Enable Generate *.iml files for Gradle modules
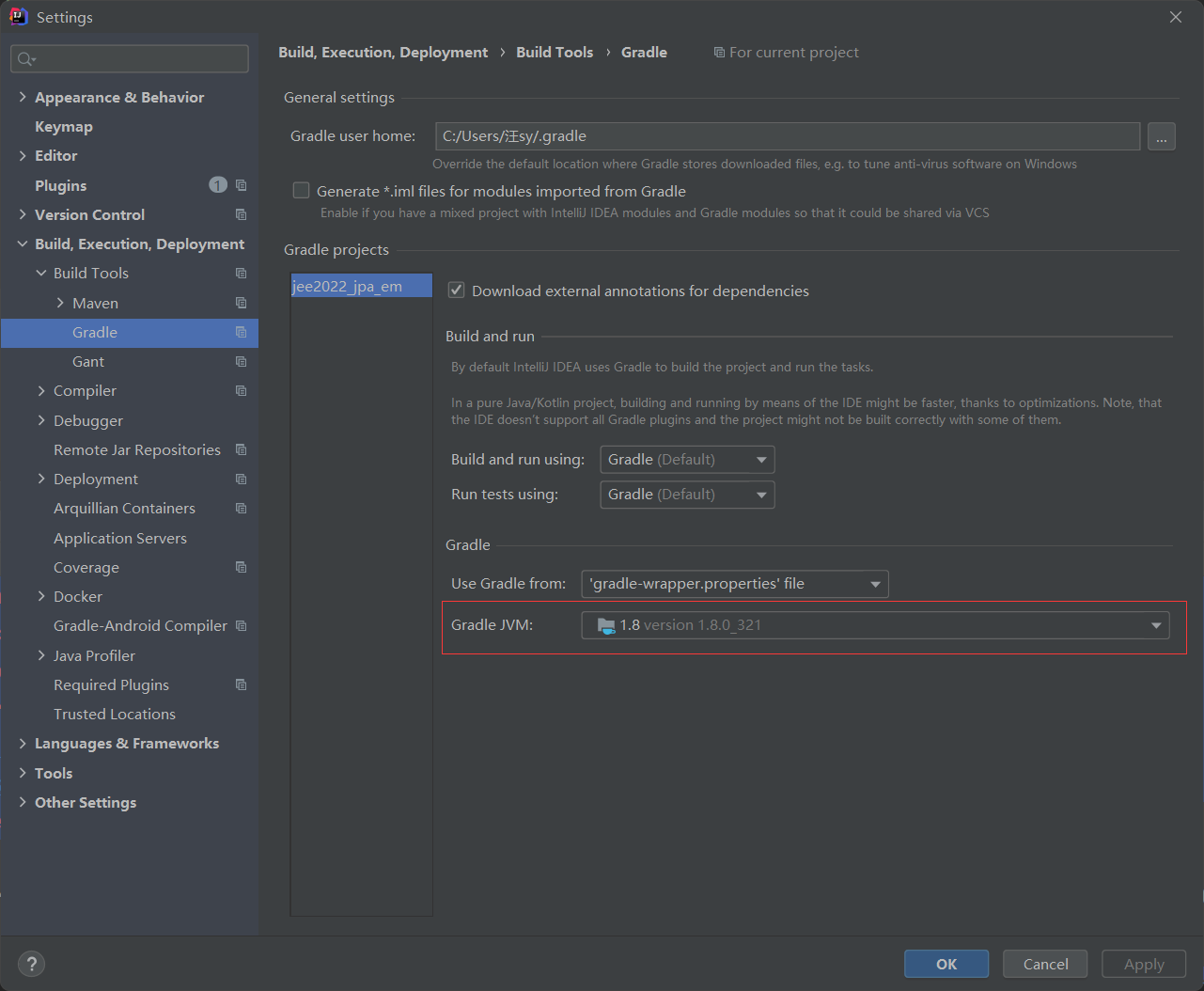This screenshot has height=991, width=1204. 301,190
